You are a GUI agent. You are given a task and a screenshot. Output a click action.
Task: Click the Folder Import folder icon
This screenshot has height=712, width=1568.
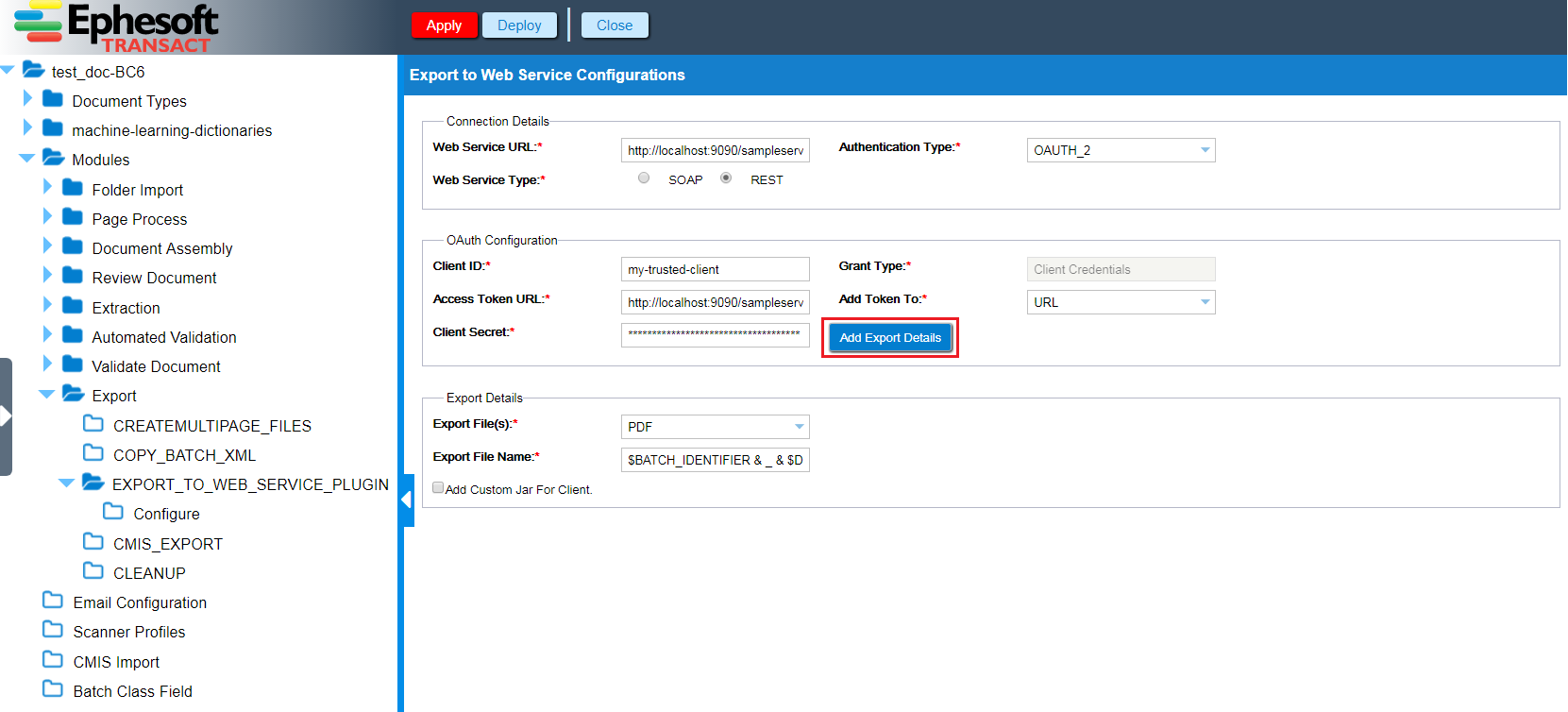coord(73,188)
